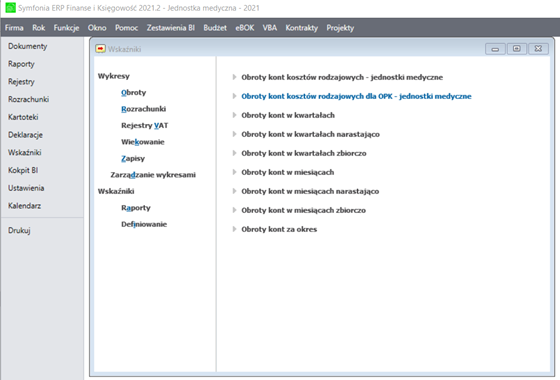Select Rejestry VAT chart category

click(145, 125)
